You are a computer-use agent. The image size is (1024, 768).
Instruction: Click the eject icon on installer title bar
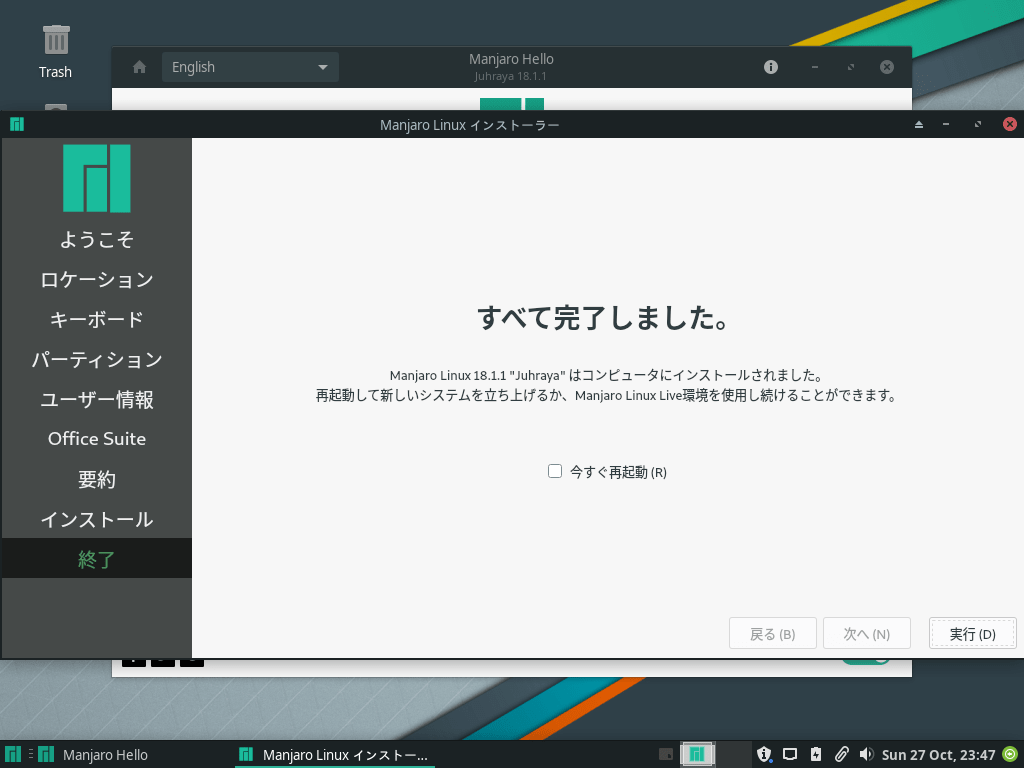point(919,124)
